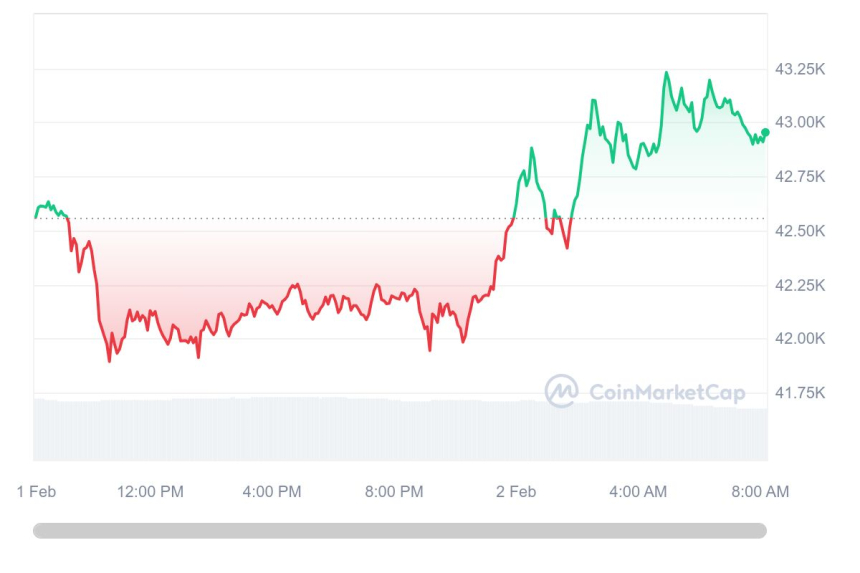Click the CoinMarketCap watermark text
This screenshot has width=860, height=573.
(666, 392)
